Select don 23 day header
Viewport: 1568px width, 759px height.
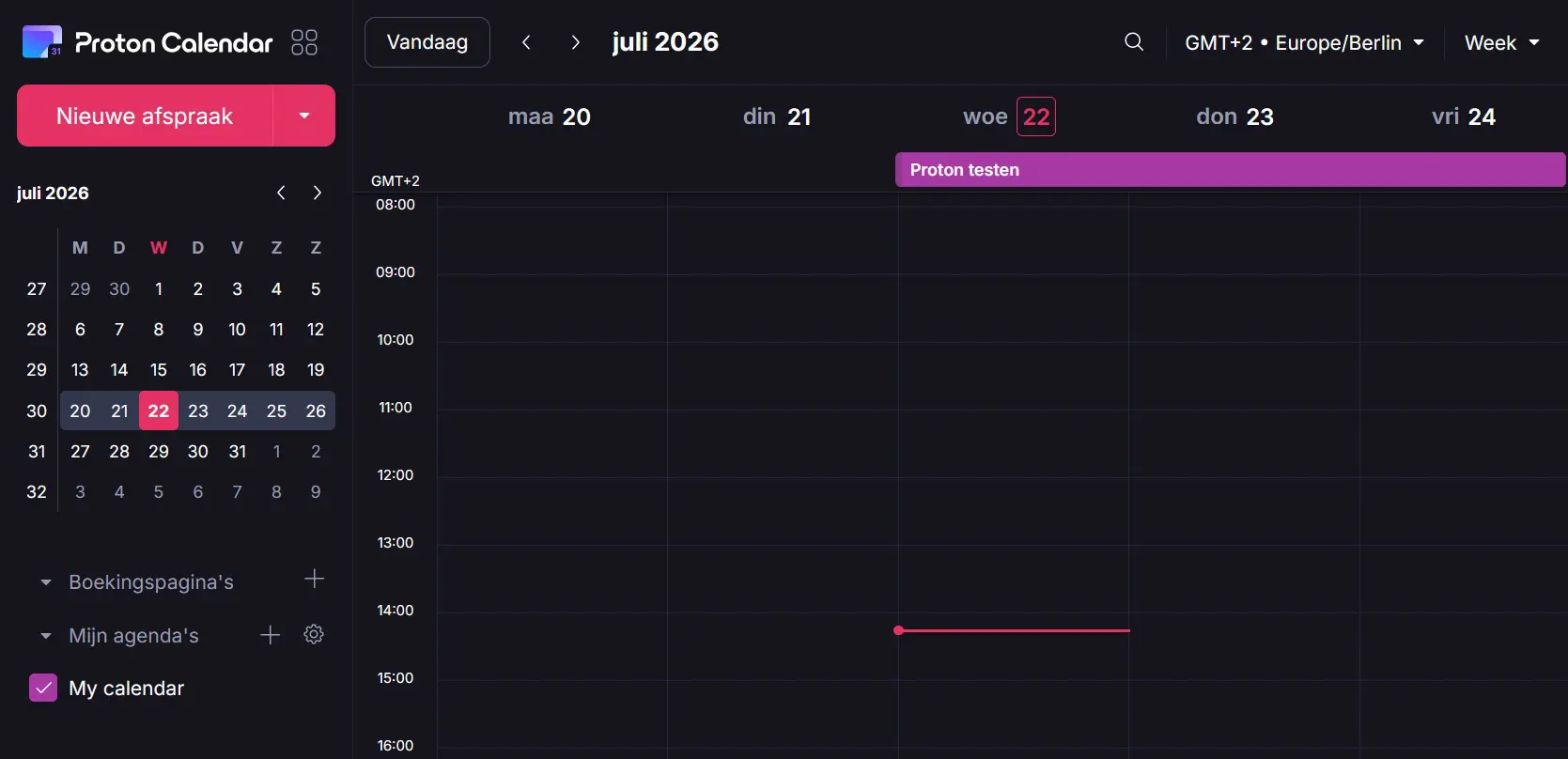1235,116
